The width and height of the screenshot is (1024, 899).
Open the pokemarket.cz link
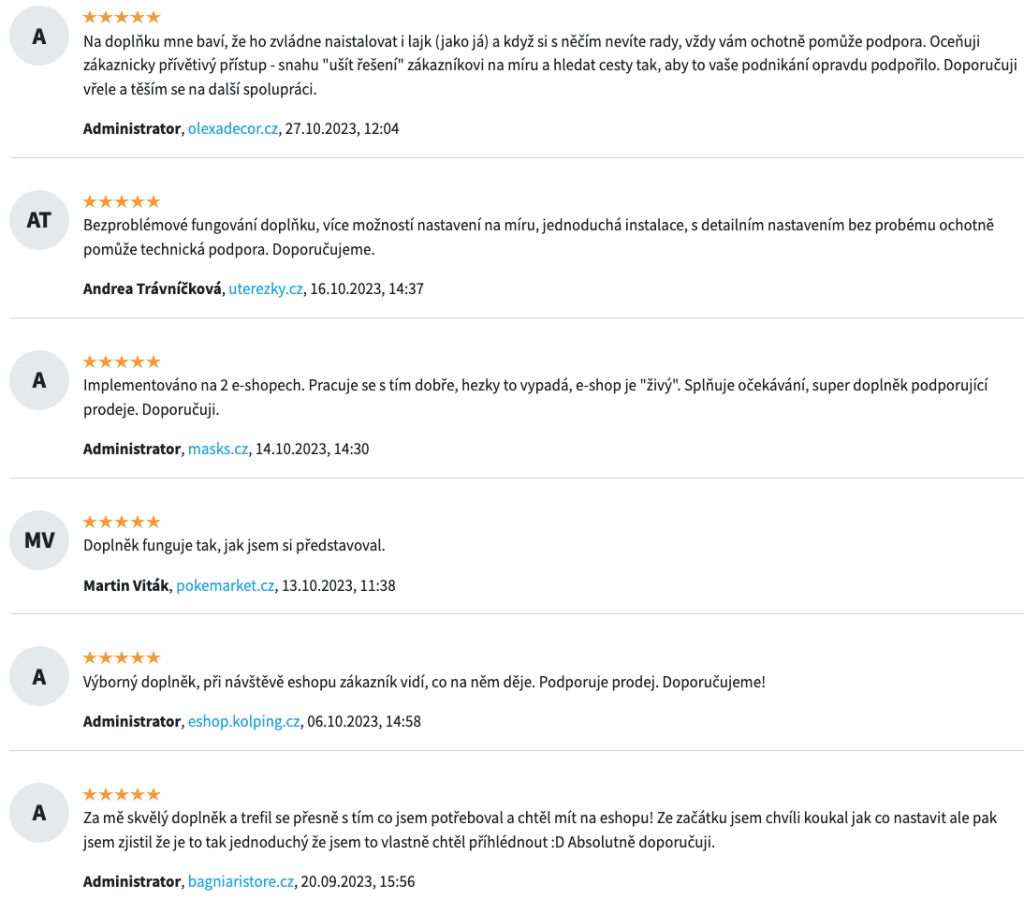(x=225, y=586)
